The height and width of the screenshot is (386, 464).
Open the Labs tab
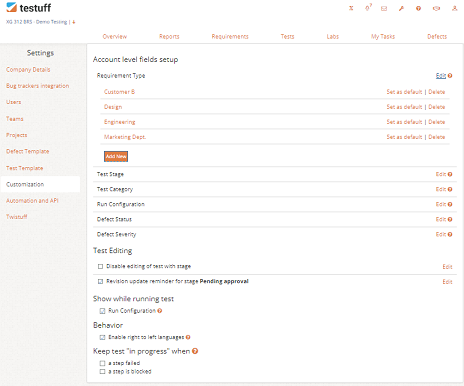click(333, 36)
